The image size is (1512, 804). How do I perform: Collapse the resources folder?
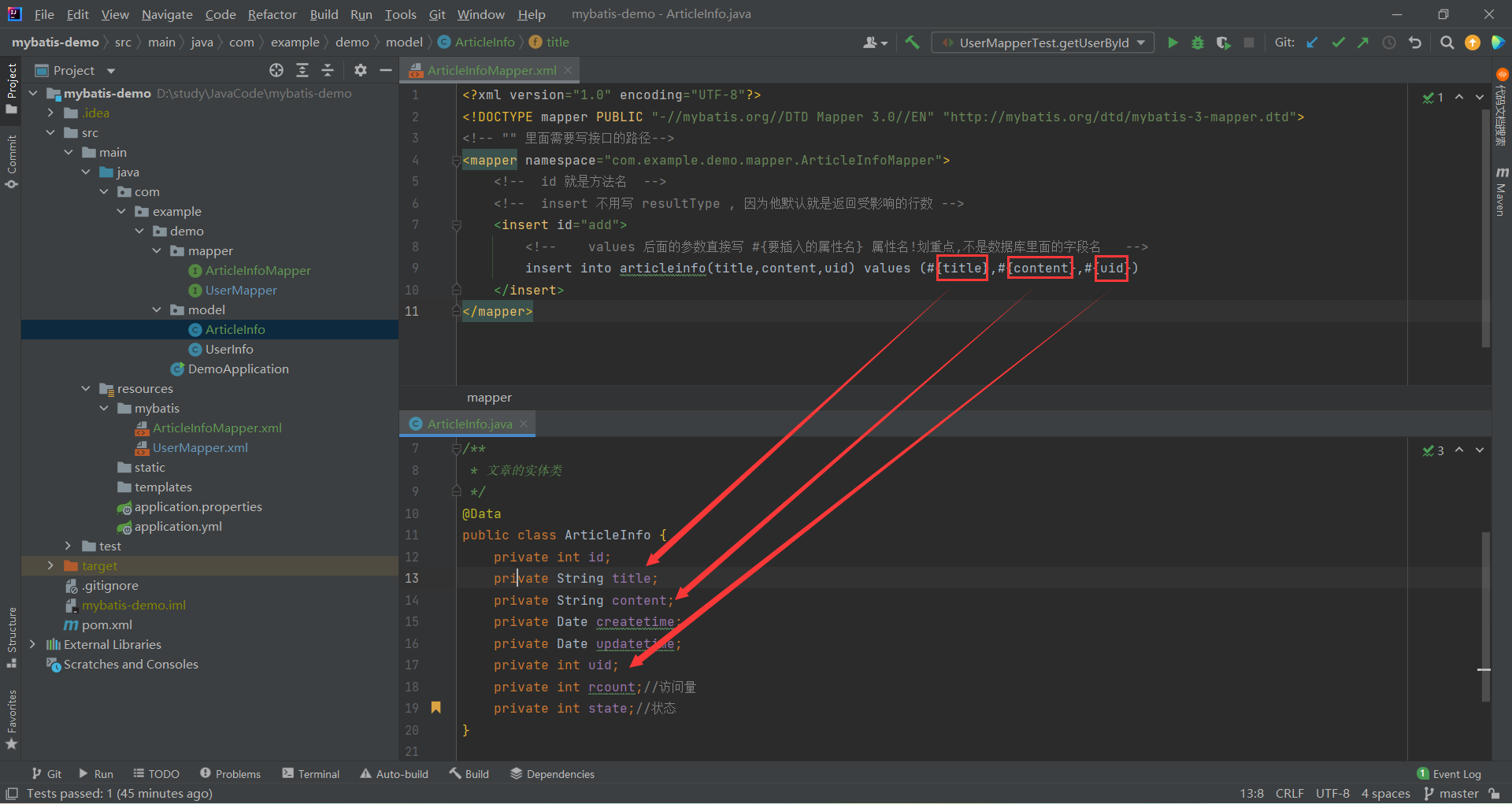tap(86, 388)
